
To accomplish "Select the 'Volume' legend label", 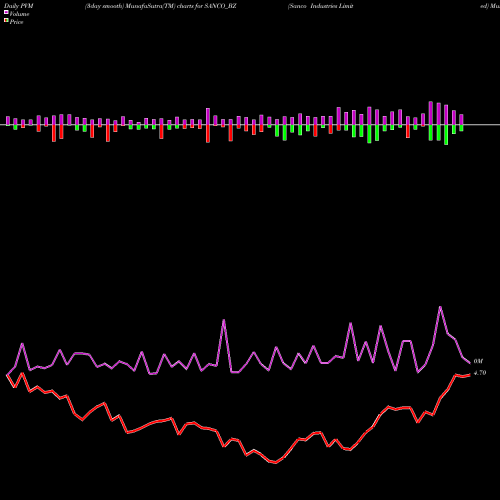I will point(19,14).
